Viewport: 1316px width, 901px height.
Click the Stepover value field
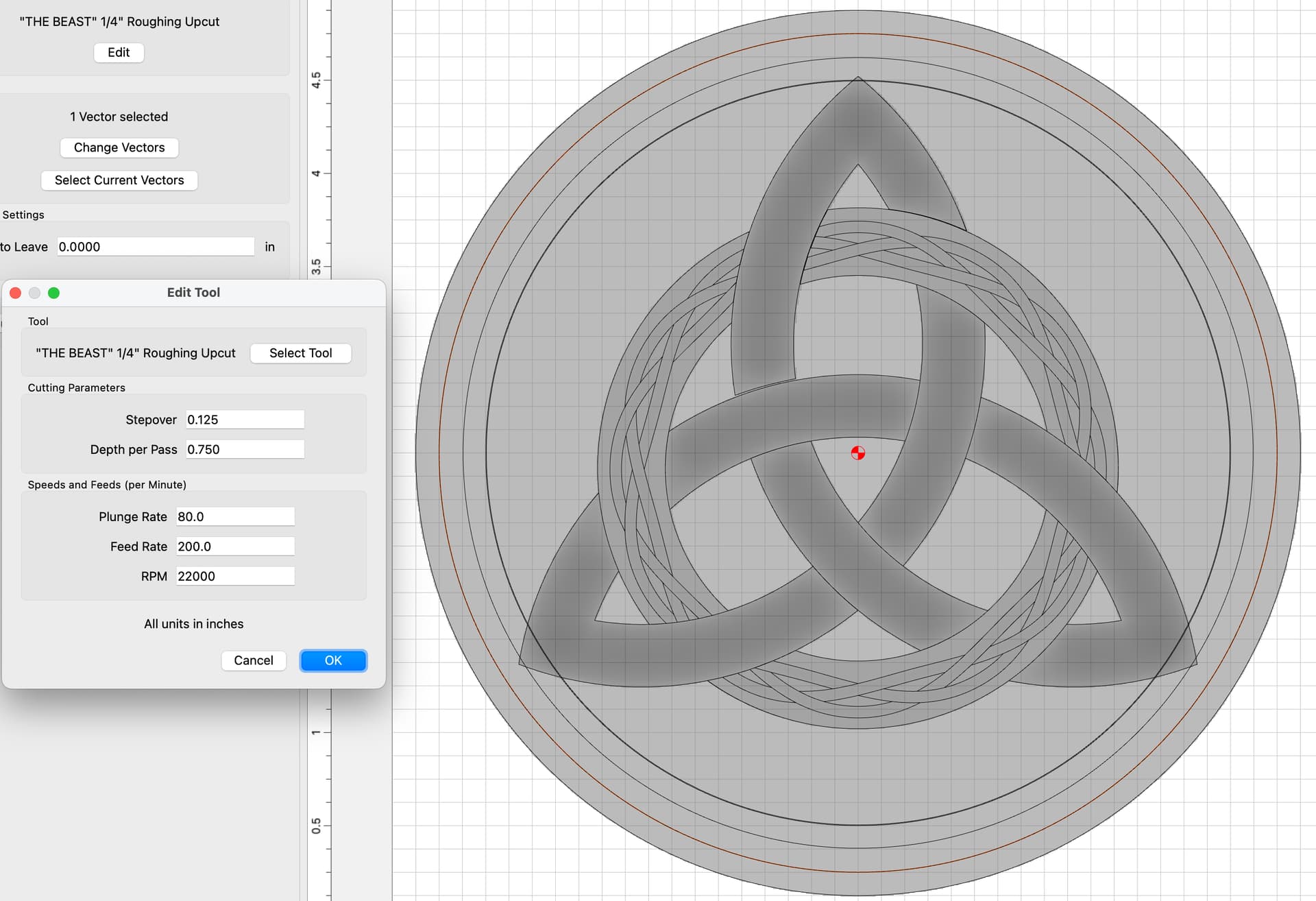pyautogui.click(x=245, y=420)
